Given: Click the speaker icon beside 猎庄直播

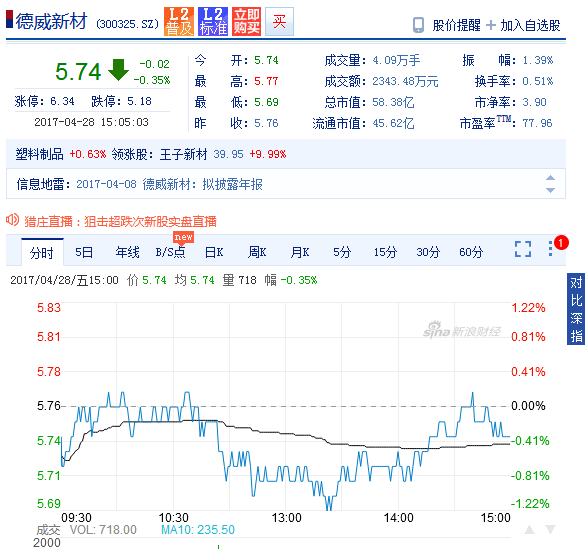Looking at the screenshot, I should [x=12, y=220].
